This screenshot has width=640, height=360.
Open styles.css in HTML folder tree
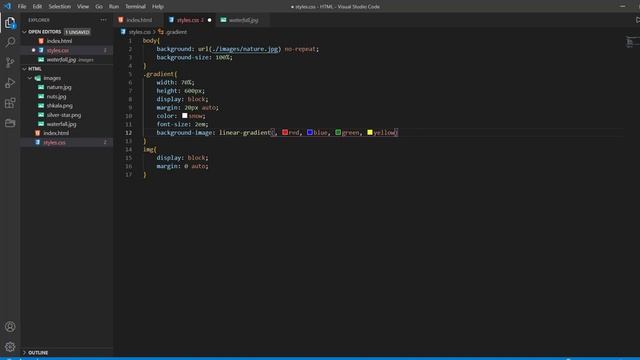54,142
